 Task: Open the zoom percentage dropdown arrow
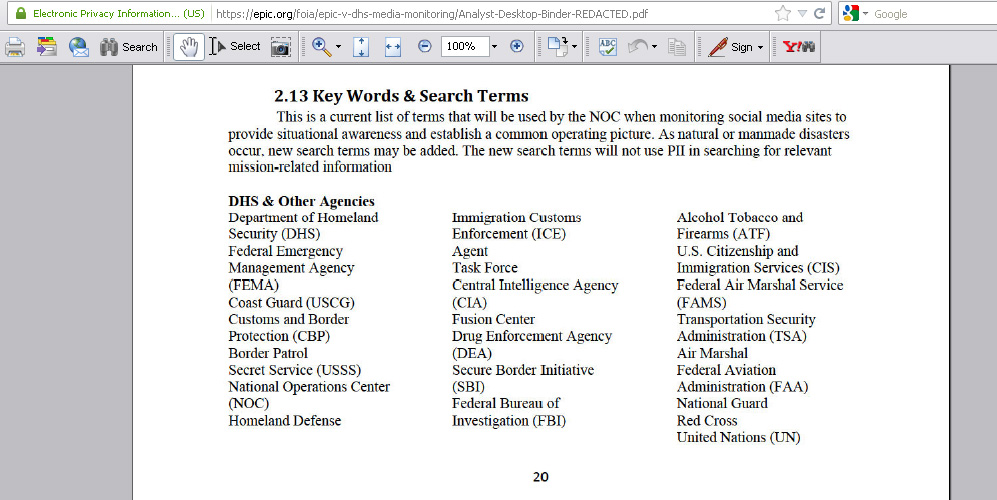[x=494, y=47]
